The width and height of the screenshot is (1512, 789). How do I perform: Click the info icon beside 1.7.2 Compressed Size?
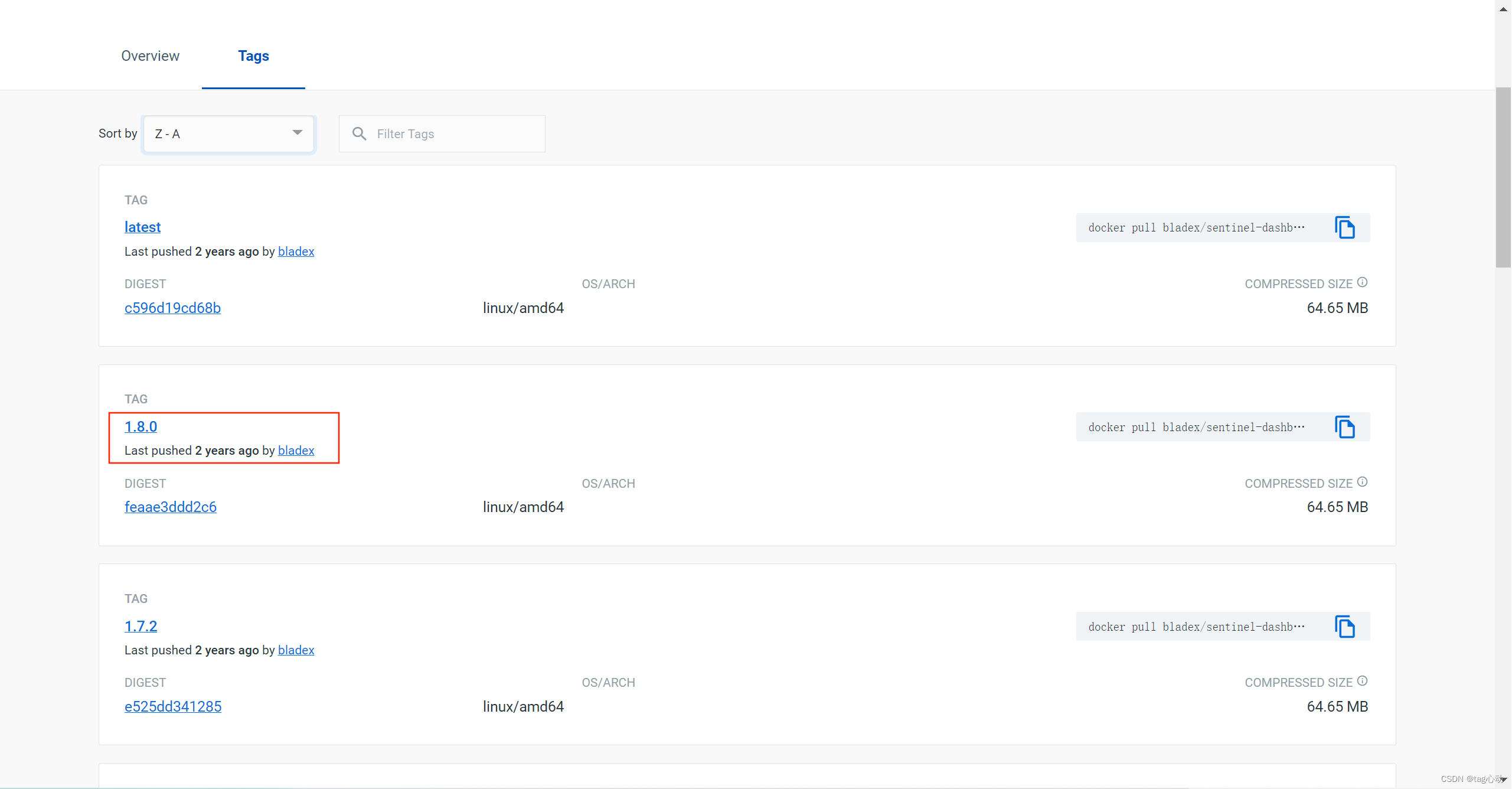(x=1362, y=680)
